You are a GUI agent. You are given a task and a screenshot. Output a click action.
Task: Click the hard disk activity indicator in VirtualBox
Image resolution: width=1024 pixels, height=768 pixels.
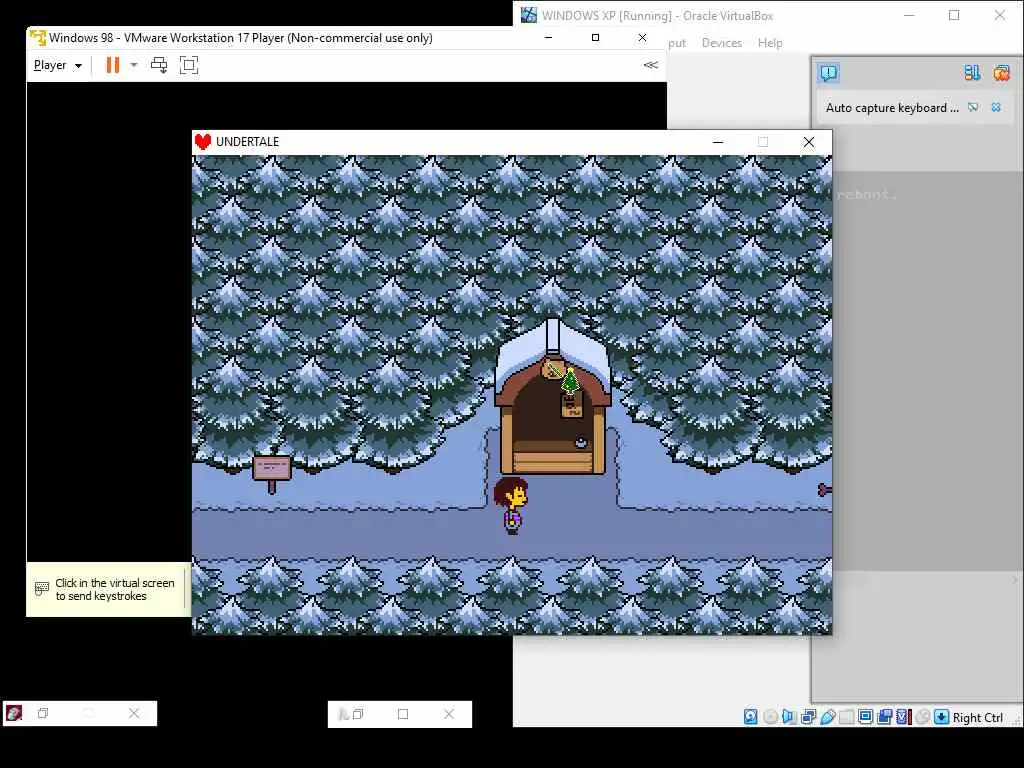click(x=750, y=717)
